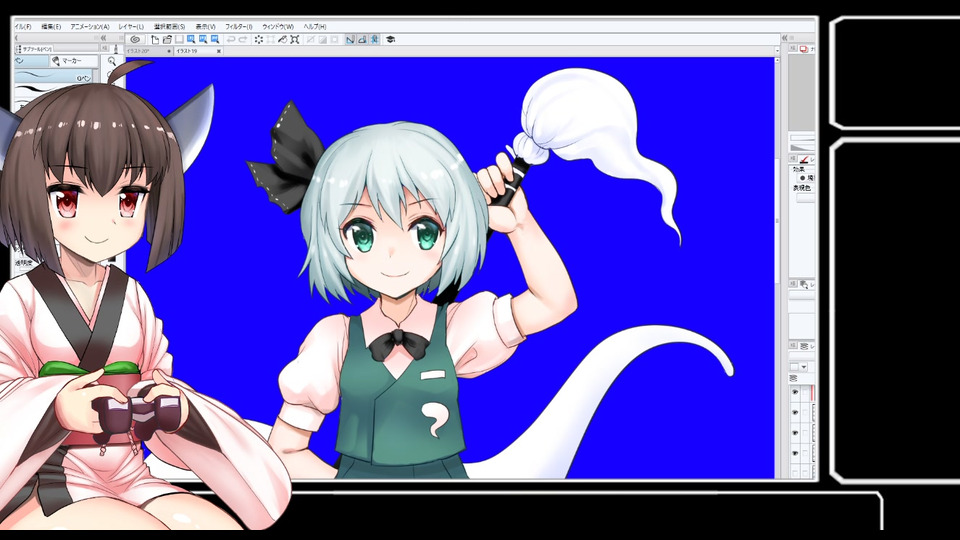
Task: Open the レイヤー(L) menu
Action: 131,27
